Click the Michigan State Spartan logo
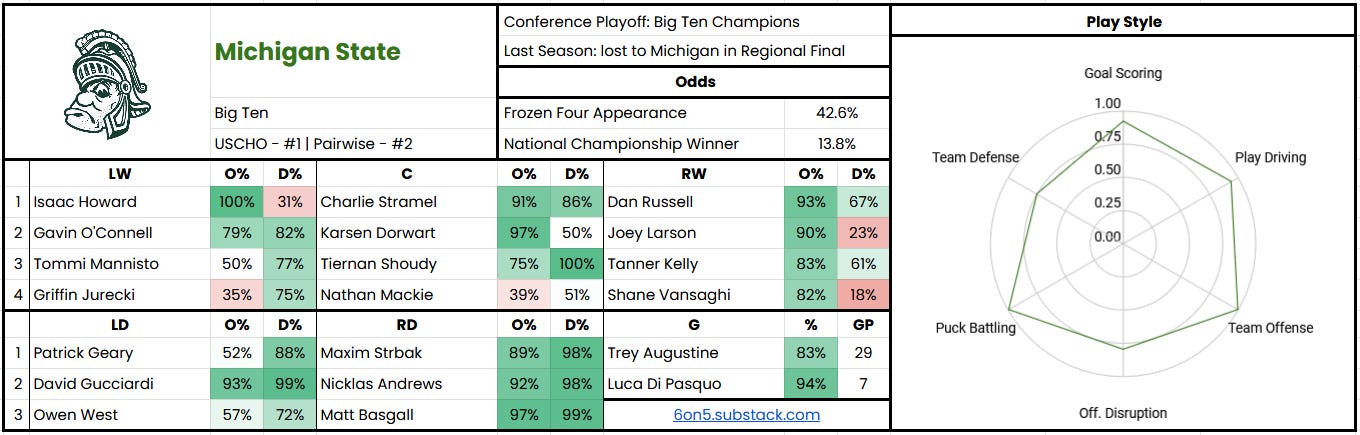 tap(108, 82)
